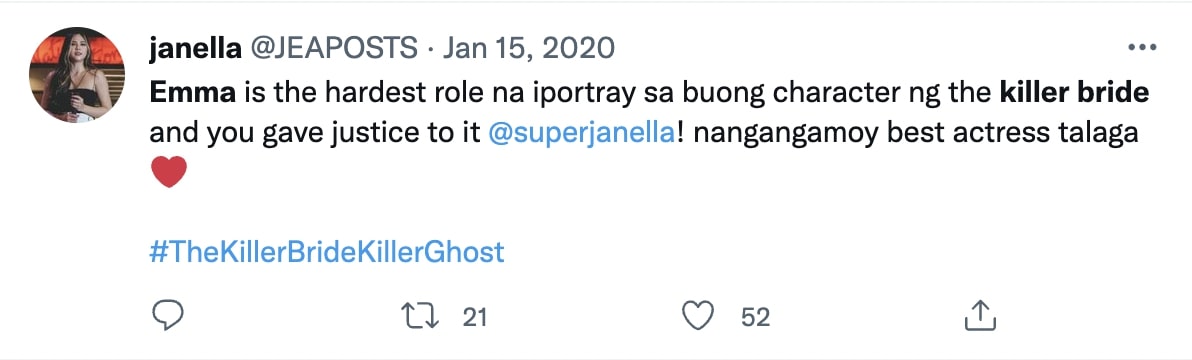Open janella's profile picture

pos(76,74)
